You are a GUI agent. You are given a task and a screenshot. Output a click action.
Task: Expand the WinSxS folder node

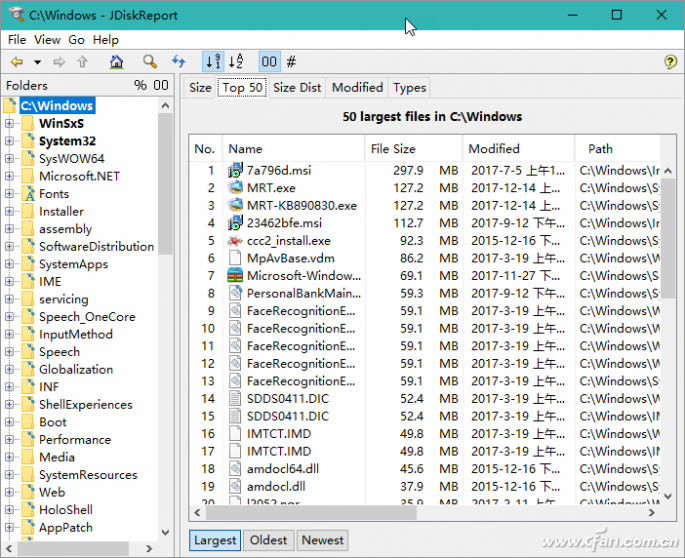(x=9, y=124)
